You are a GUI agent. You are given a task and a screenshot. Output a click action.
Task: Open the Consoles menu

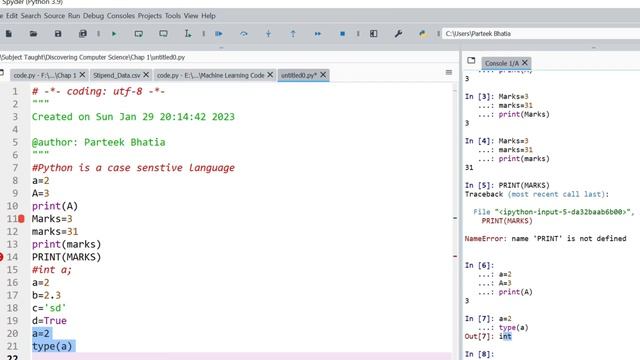pos(121,16)
